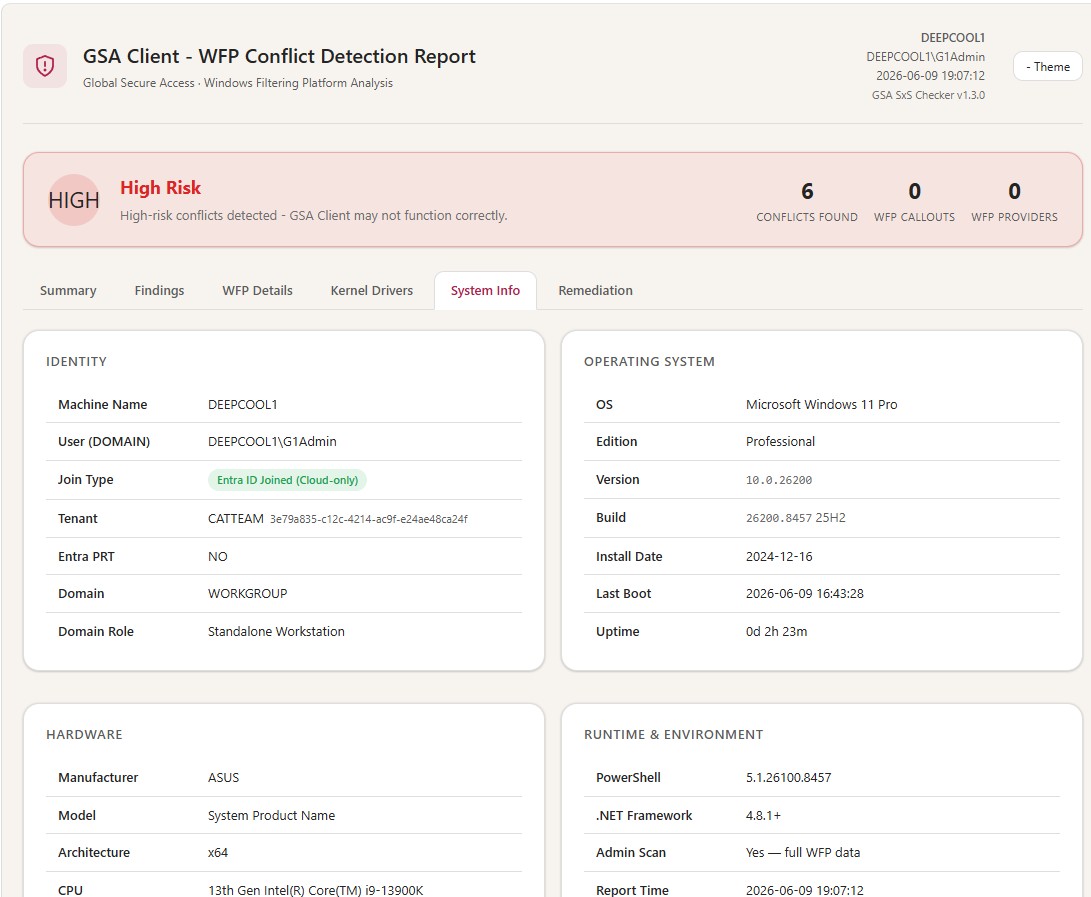Click the Domain value WORKGROUP
The height and width of the screenshot is (897, 1091).
click(x=248, y=594)
